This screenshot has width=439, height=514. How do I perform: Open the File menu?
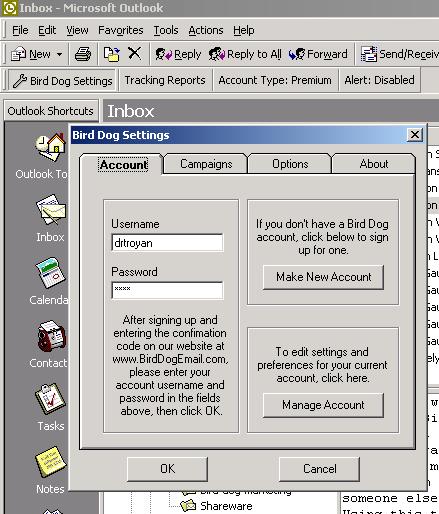coord(20,30)
